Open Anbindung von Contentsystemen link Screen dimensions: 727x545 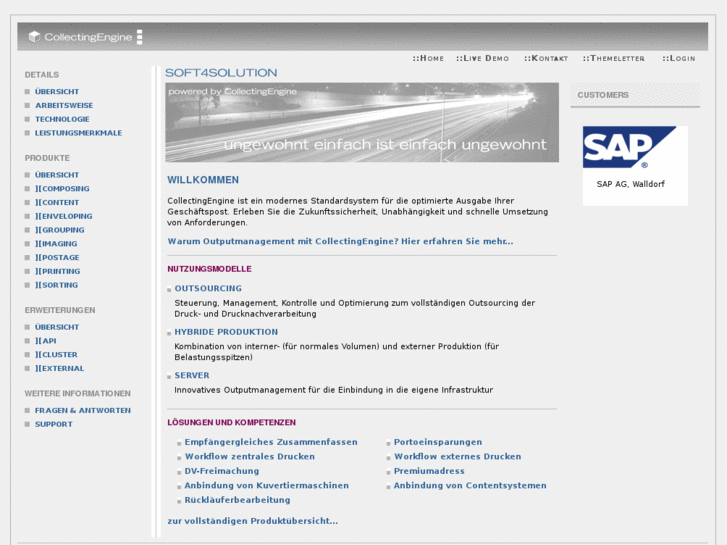pyautogui.click(x=470, y=486)
